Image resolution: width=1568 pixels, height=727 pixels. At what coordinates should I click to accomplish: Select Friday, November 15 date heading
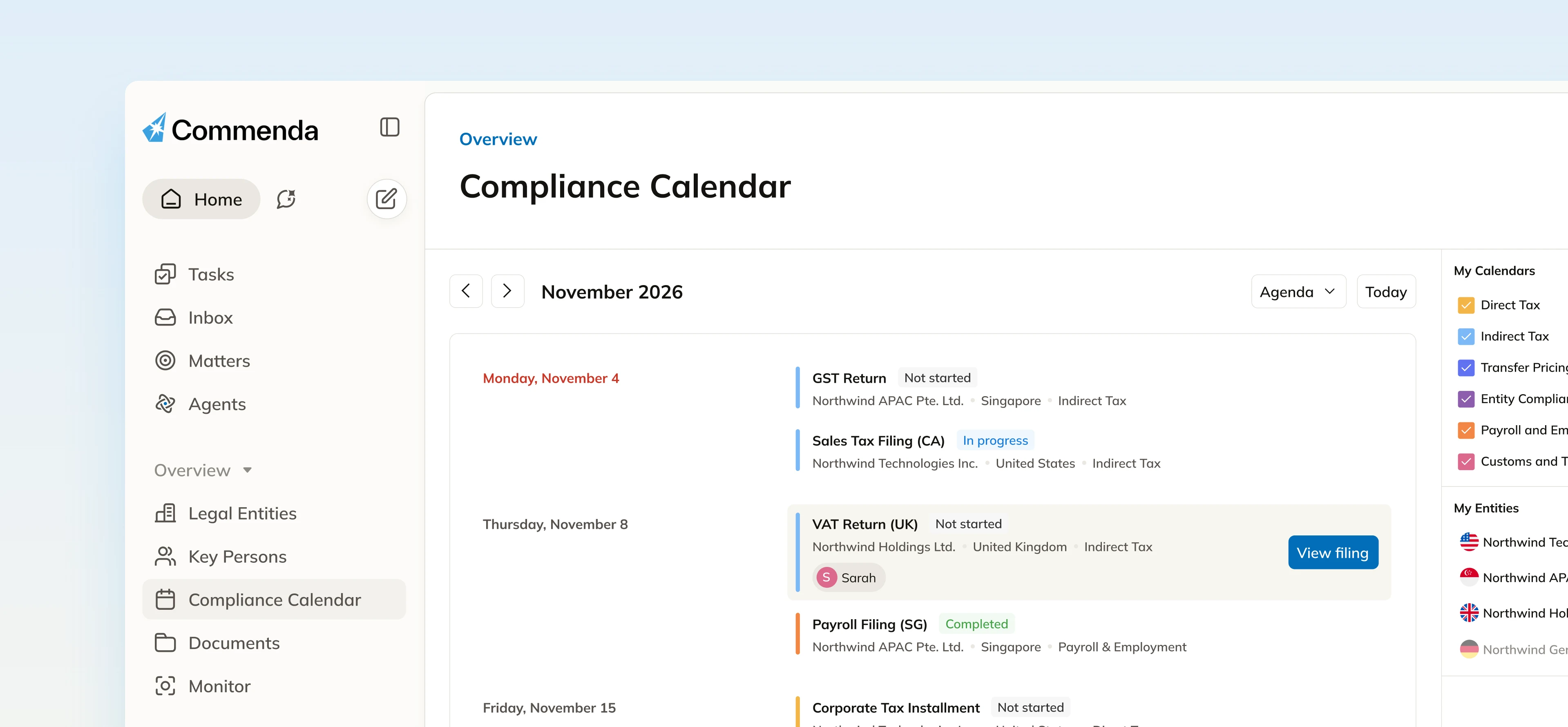[x=549, y=707]
